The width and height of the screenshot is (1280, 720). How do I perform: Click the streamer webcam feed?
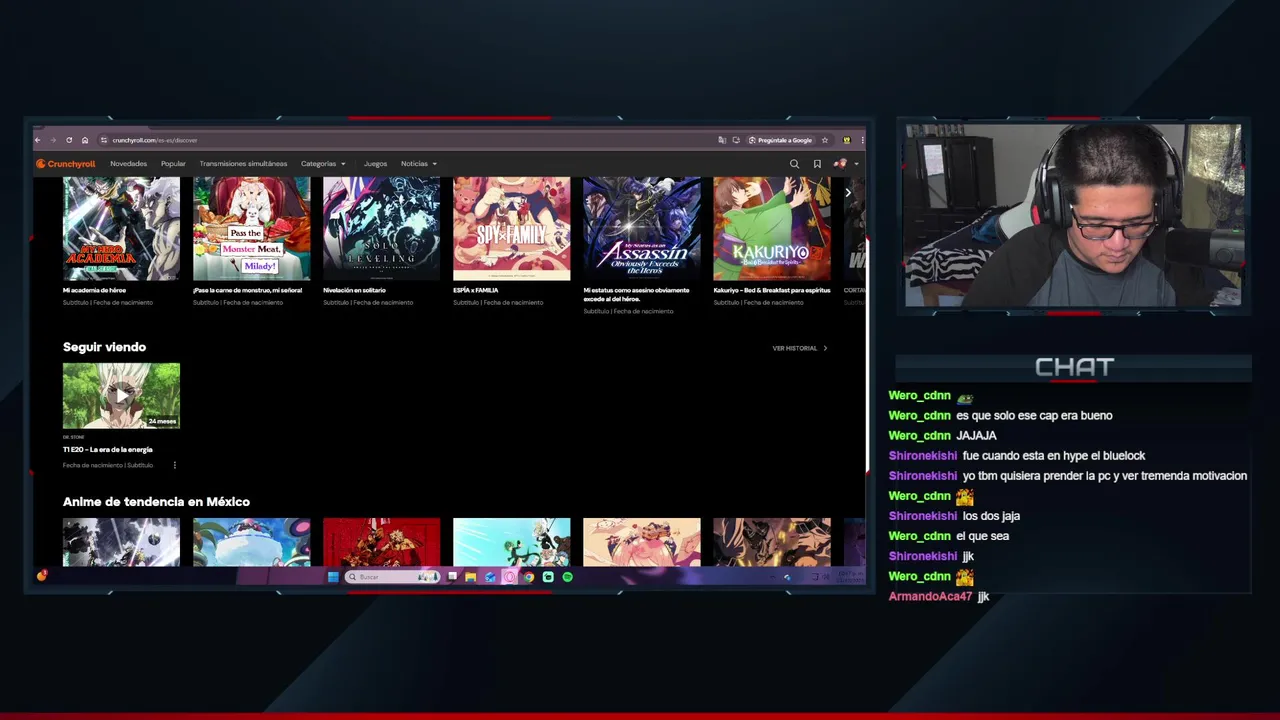point(1073,215)
